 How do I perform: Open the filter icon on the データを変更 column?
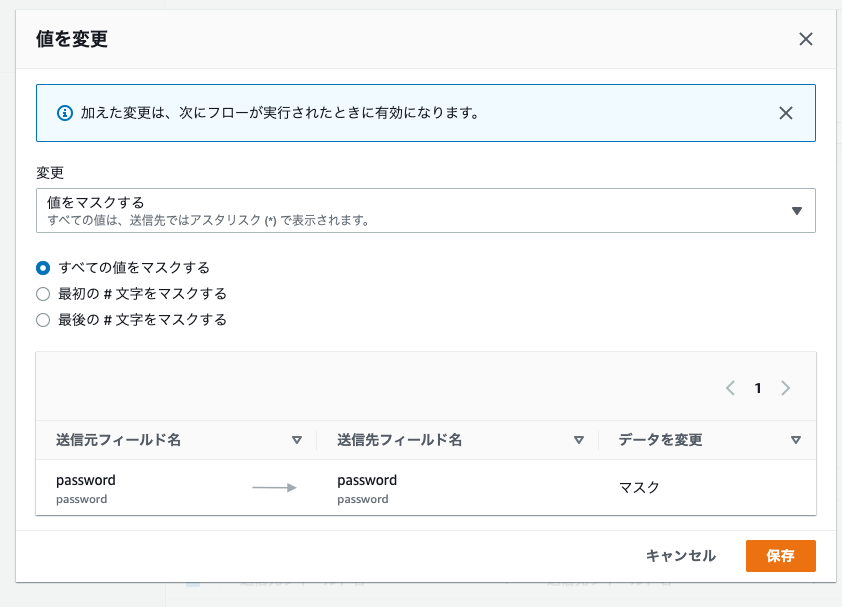pos(796,439)
